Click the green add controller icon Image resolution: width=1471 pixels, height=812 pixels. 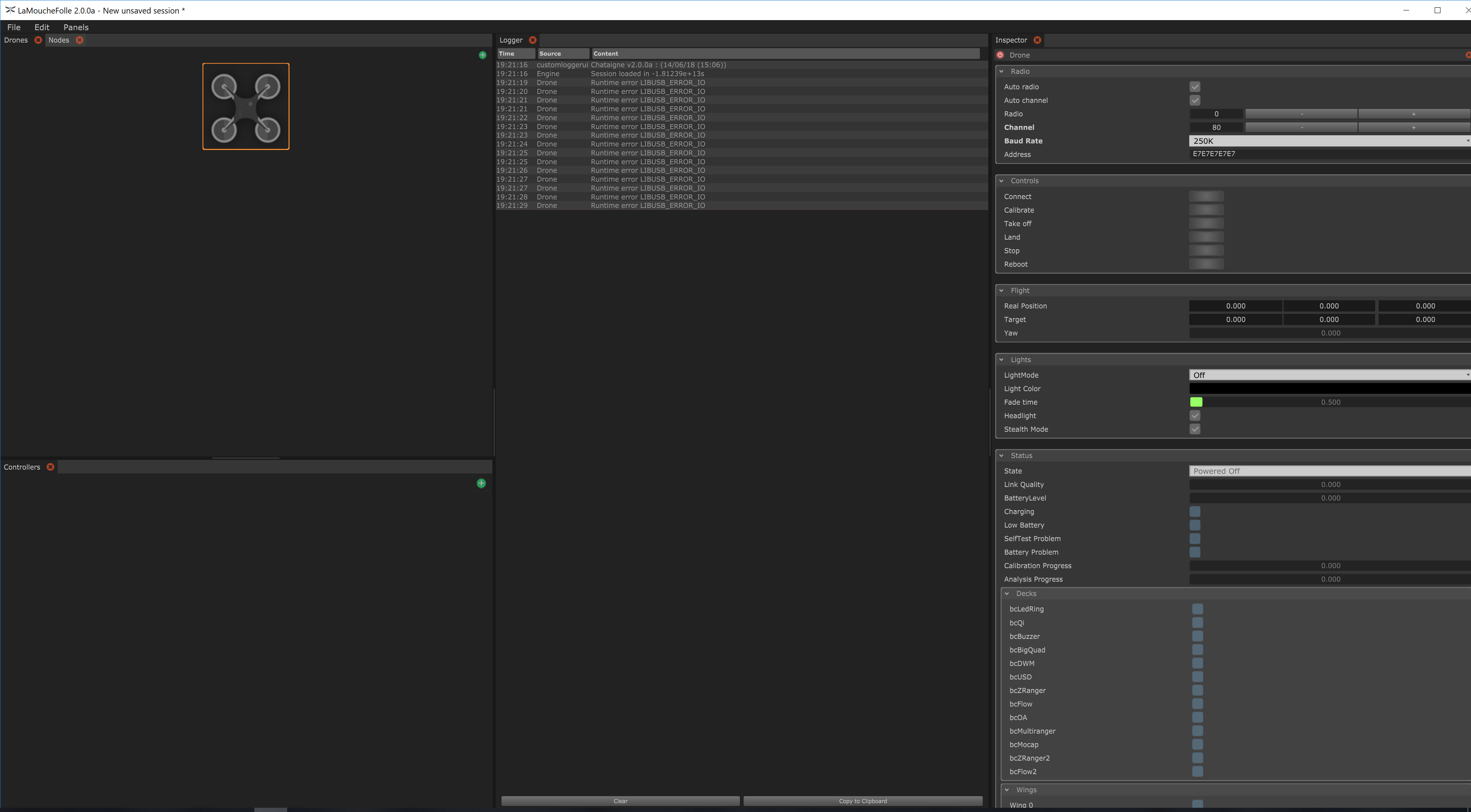click(481, 483)
